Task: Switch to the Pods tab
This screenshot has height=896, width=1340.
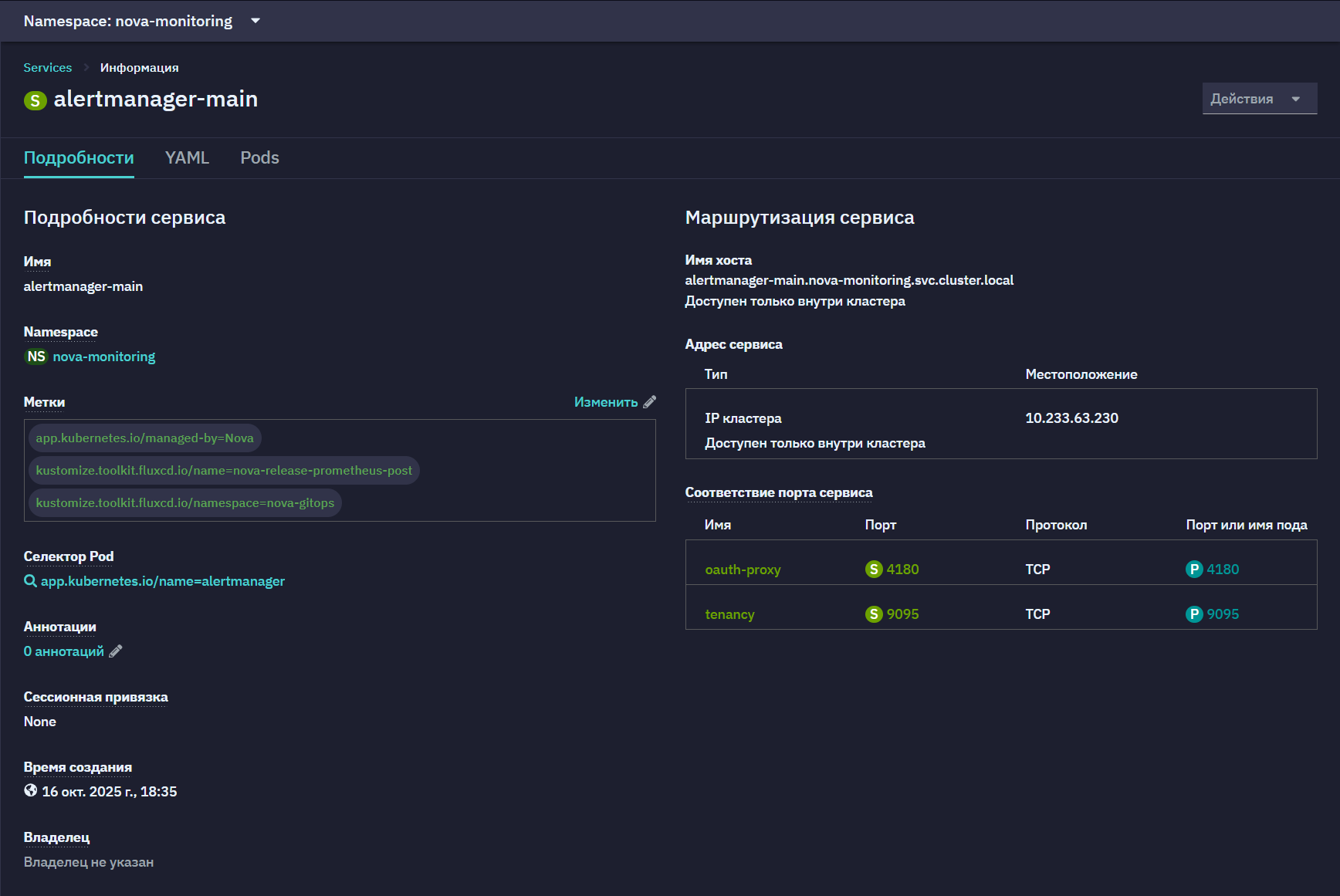Action: click(259, 157)
